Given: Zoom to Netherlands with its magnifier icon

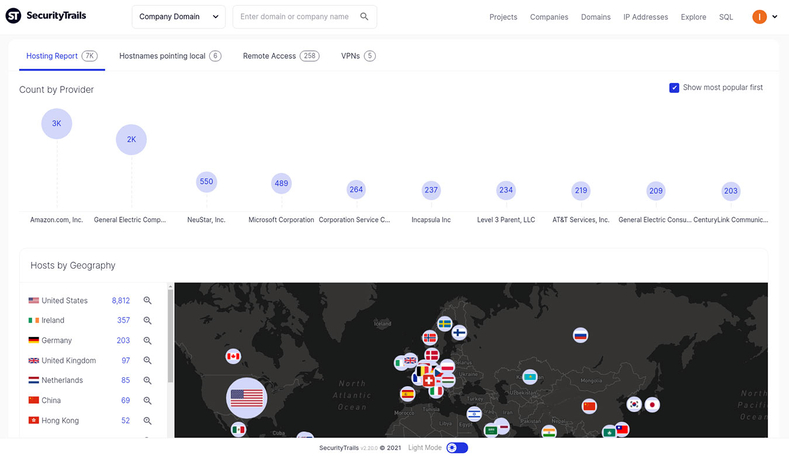Looking at the screenshot, I should [x=147, y=381].
